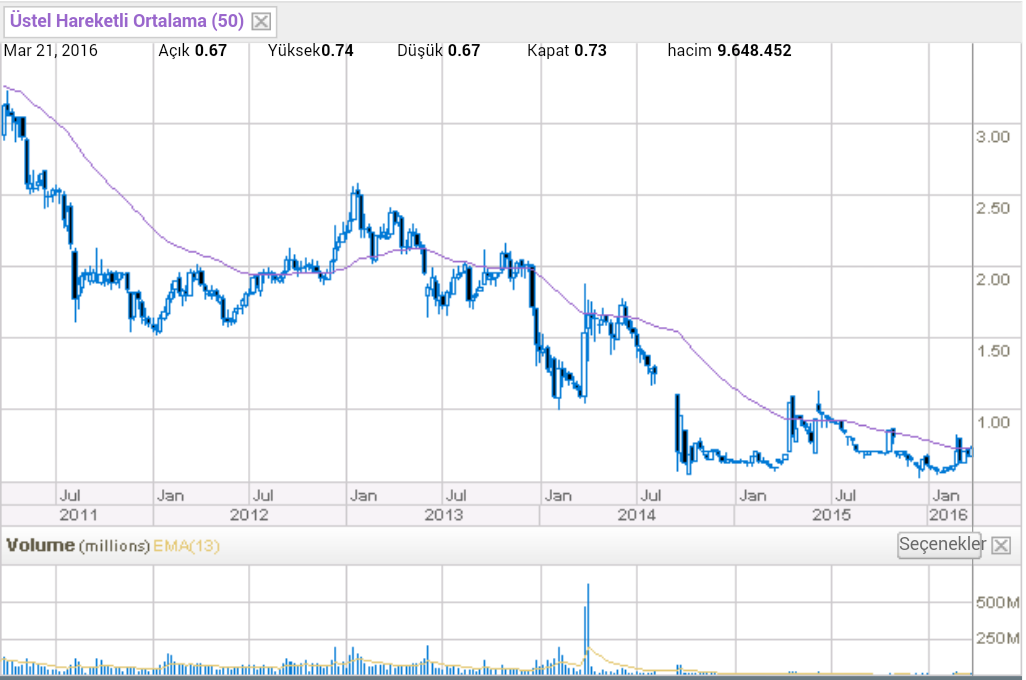The width and height of the screenshot is (1026, 680).
Task: Click the Volume (millions) panel title
Action: pyautogui.click(x=78, y=546)
